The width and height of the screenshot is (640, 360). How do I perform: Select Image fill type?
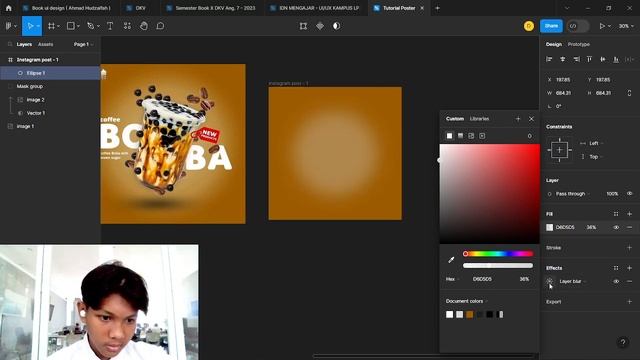(x=471, y=136)
